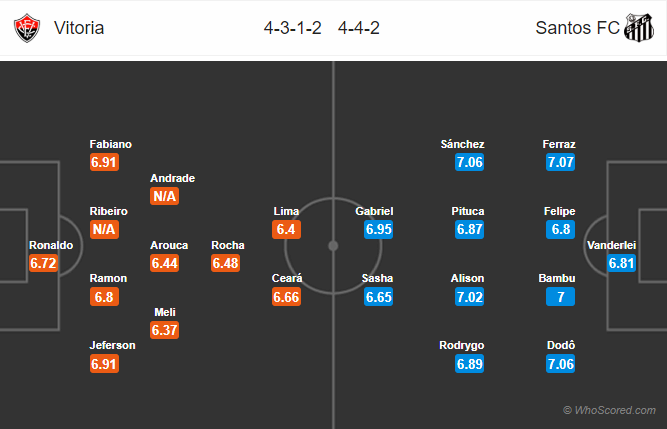
Task: Click the WhoScored.com copyright watermark
Action: click(x=612, y=410)
